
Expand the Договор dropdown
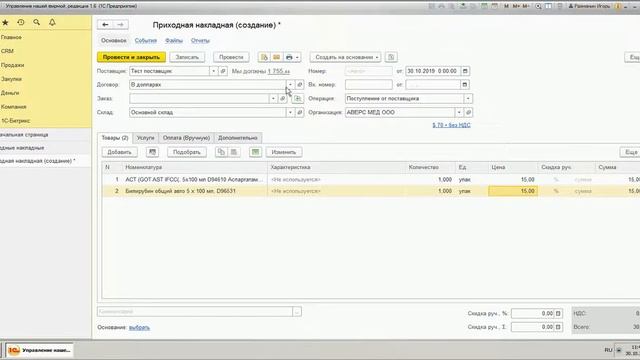click(290, 84)
